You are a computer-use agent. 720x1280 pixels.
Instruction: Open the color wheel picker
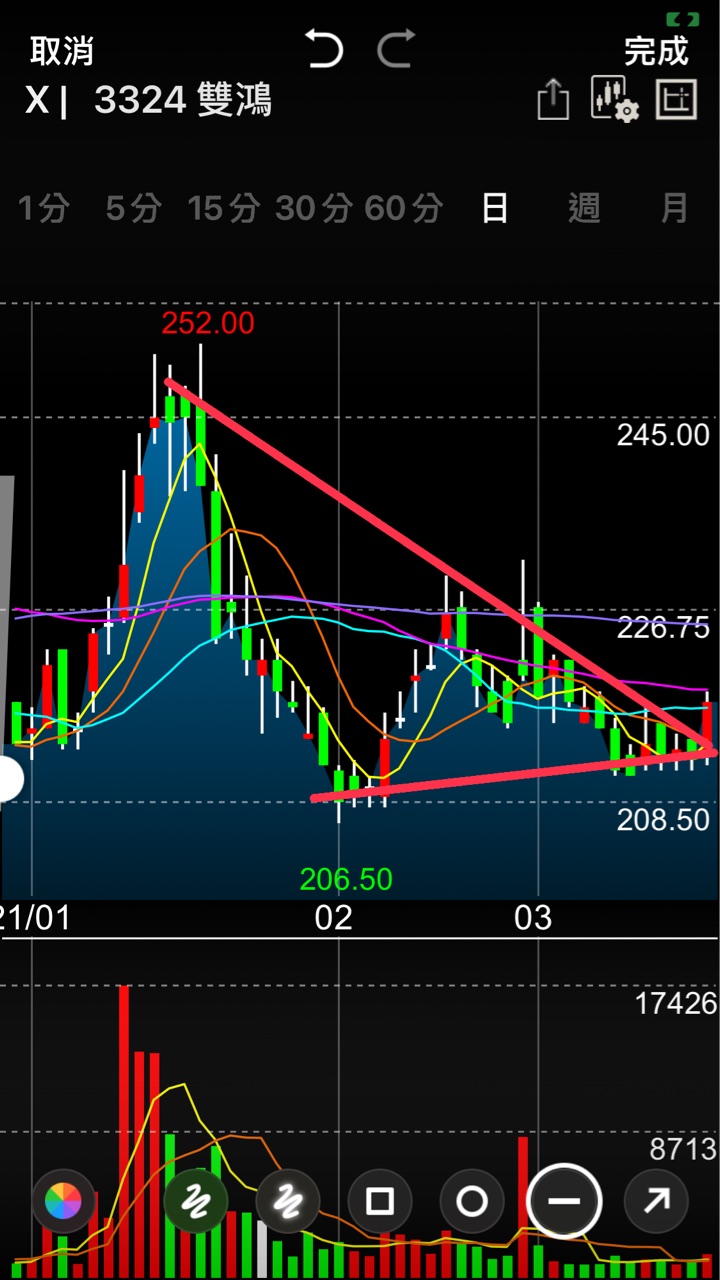(x=63, y=1200)
